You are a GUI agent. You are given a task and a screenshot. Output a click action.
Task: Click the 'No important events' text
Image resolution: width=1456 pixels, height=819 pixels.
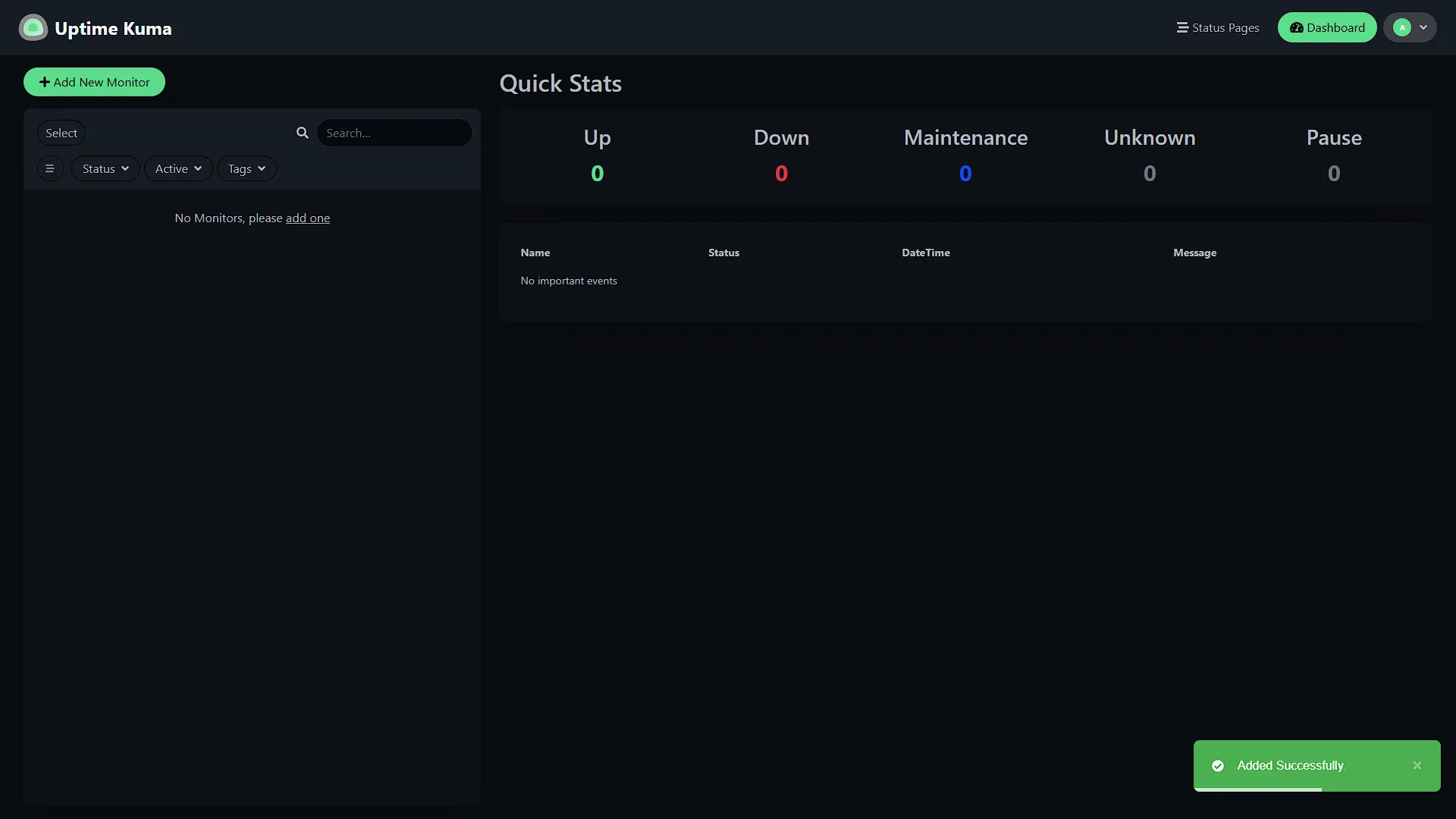point(569,281)
